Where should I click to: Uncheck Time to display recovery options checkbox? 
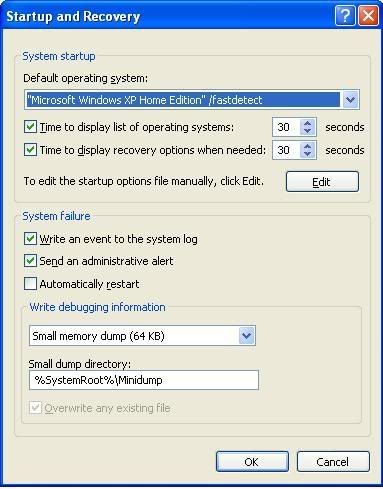(30, 150)
